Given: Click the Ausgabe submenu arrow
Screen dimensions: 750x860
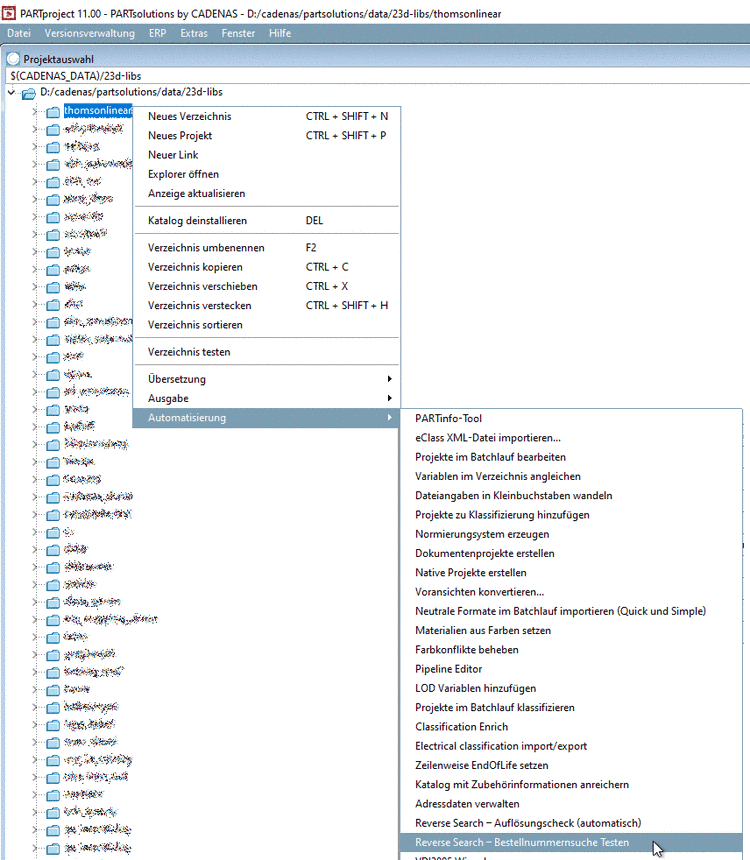Looking at the screenshot, I should [390, 398].
